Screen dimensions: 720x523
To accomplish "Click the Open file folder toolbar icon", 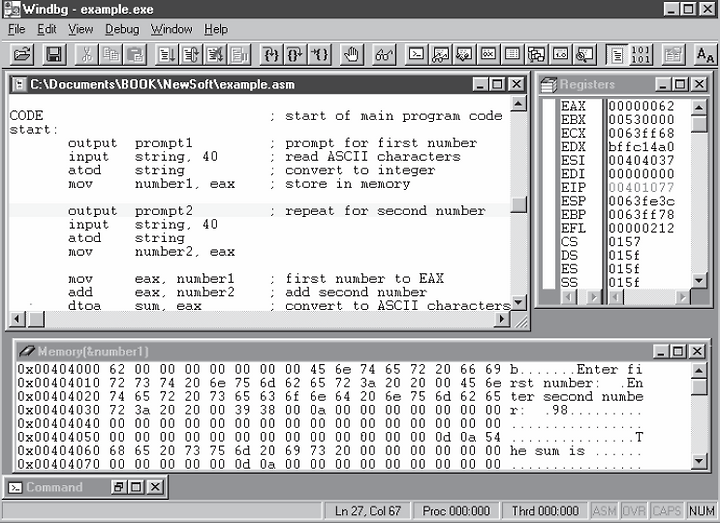I will [x=22, y=55].
